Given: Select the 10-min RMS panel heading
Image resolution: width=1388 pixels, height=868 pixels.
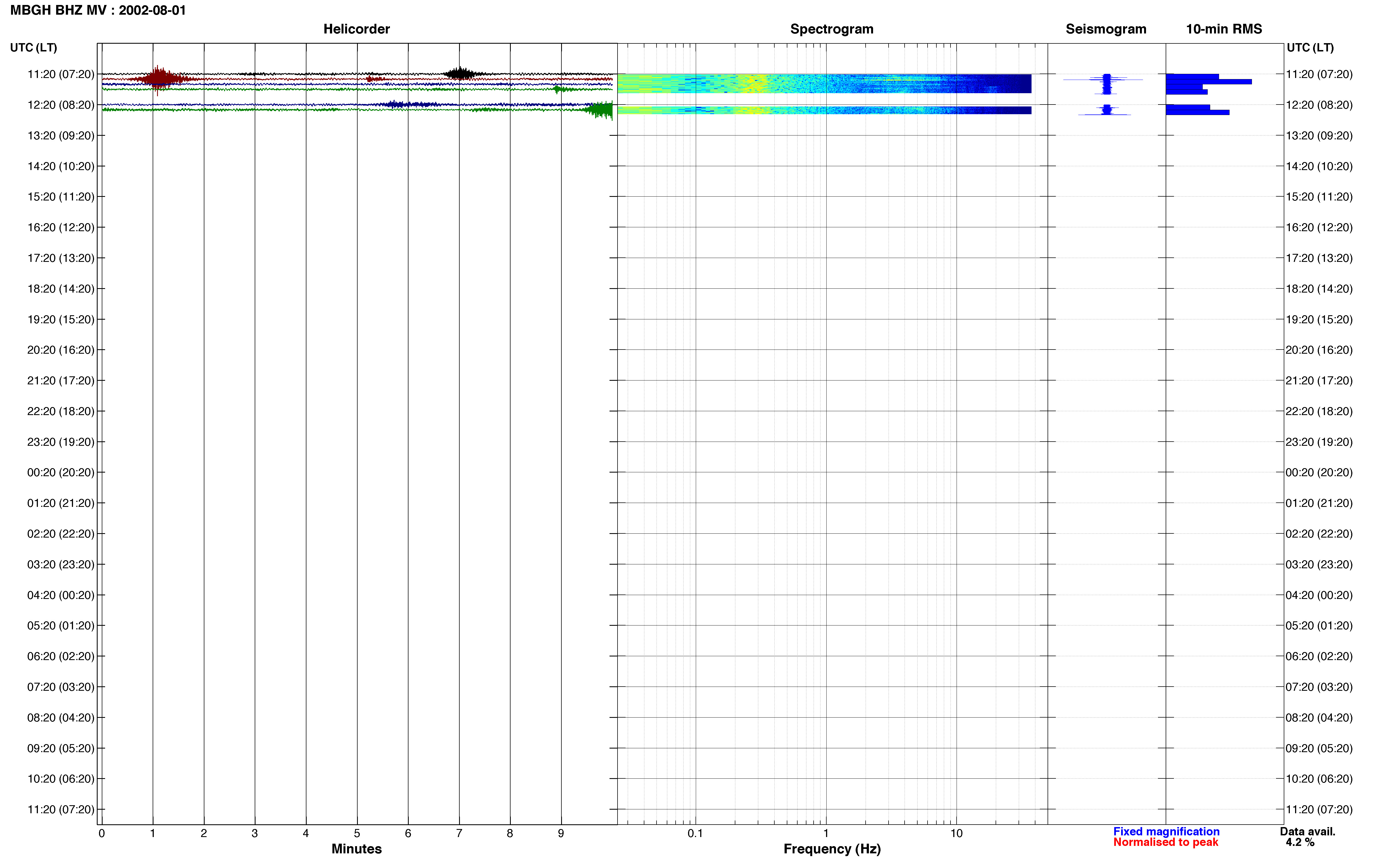Looking at the screenshot, I should click(x=1224, y=29).
